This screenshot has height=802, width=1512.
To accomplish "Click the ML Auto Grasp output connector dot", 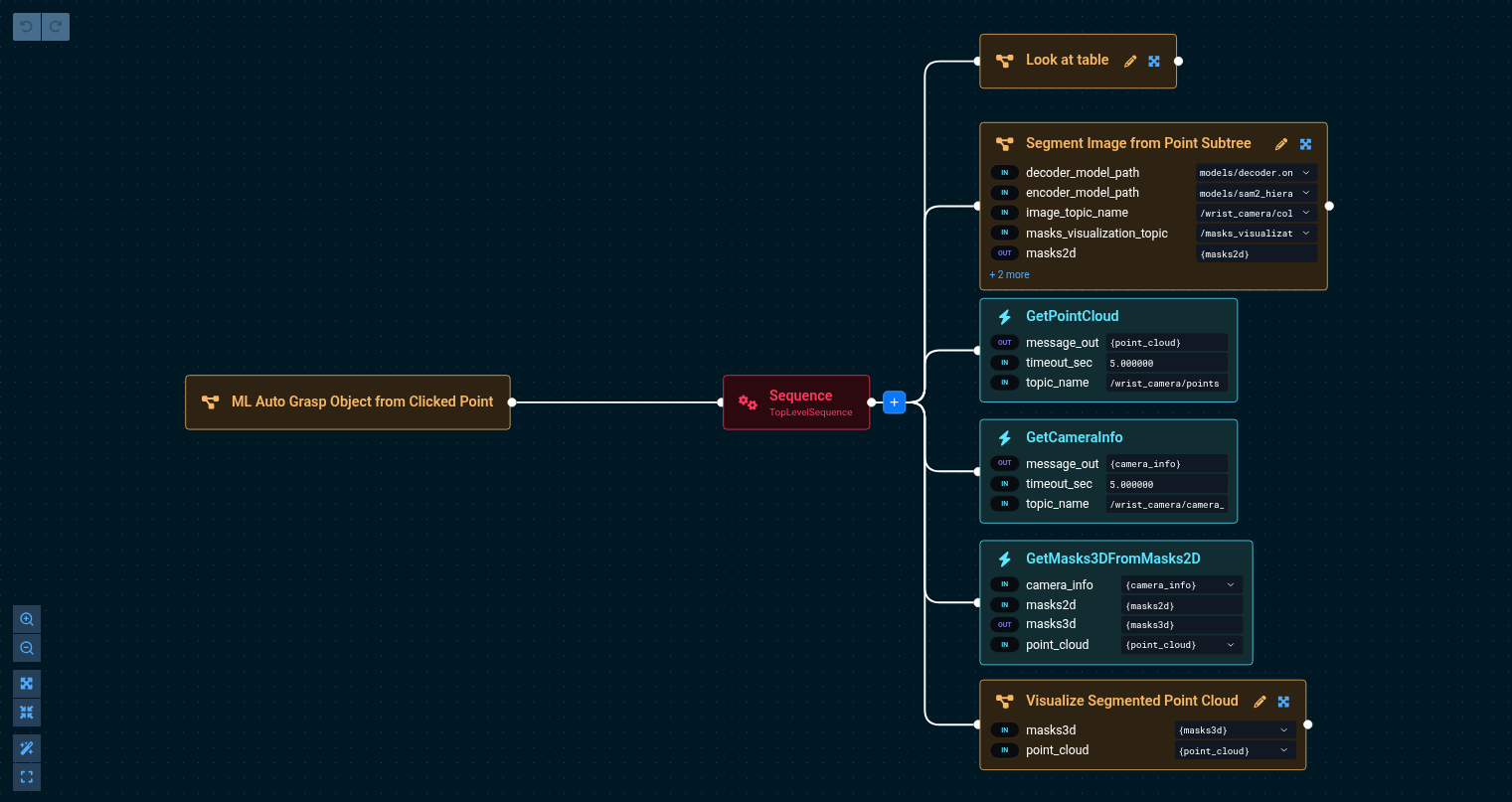I will (512, 402).
